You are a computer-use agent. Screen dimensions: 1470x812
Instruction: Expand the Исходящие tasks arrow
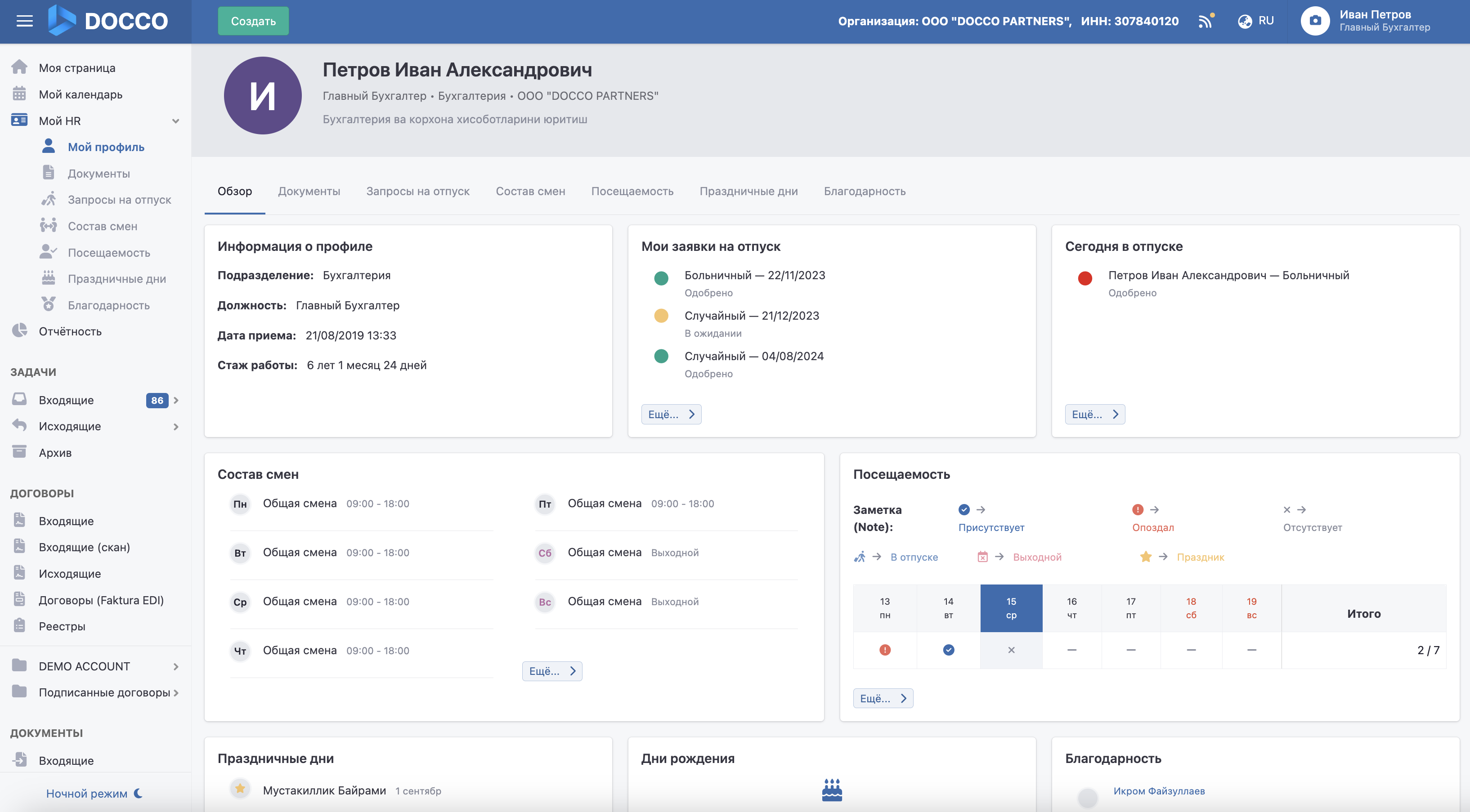tap(176, 427)
